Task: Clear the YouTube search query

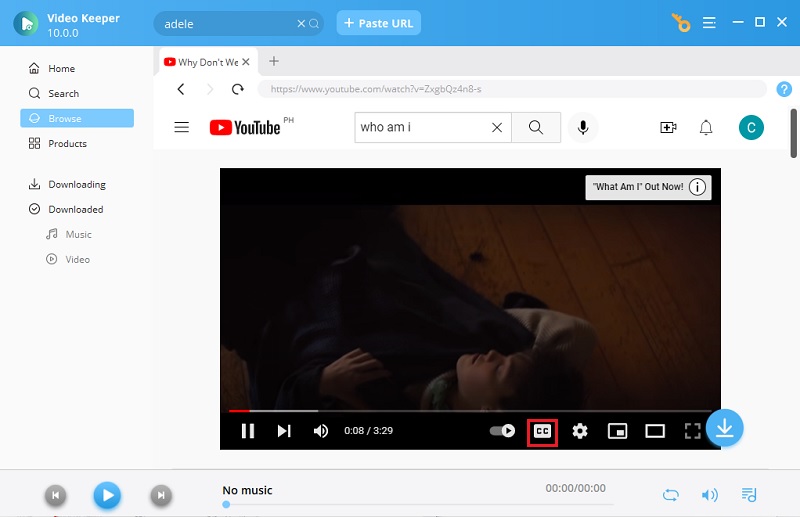Action: click(x=497, y=128)
